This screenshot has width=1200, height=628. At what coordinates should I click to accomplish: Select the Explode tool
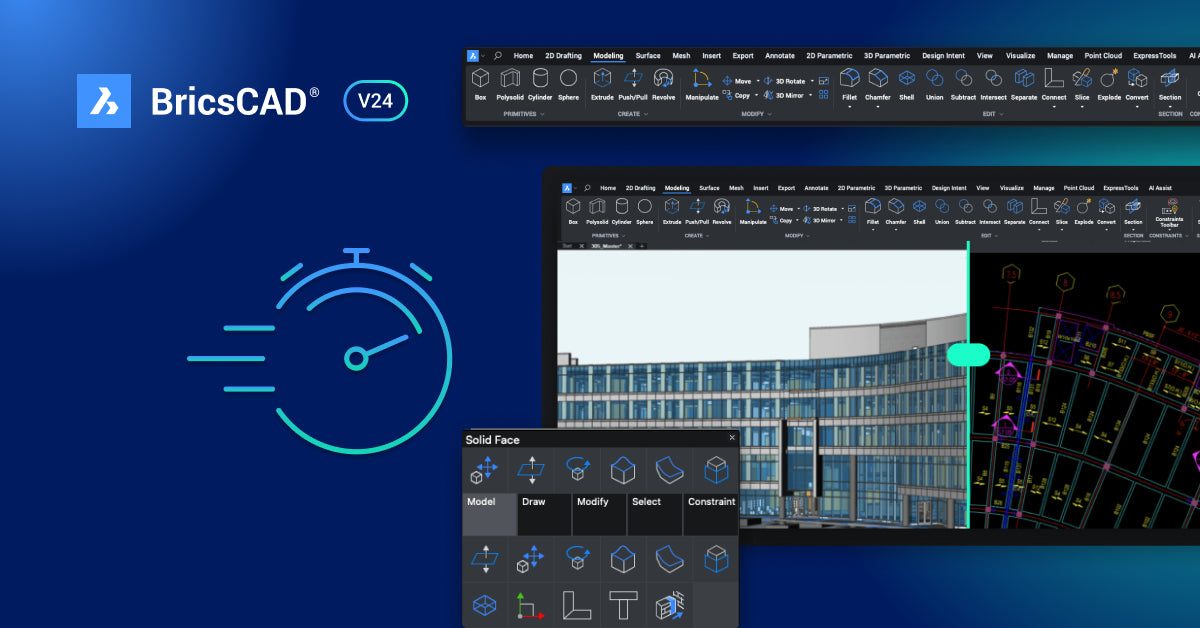point(1110,80)
